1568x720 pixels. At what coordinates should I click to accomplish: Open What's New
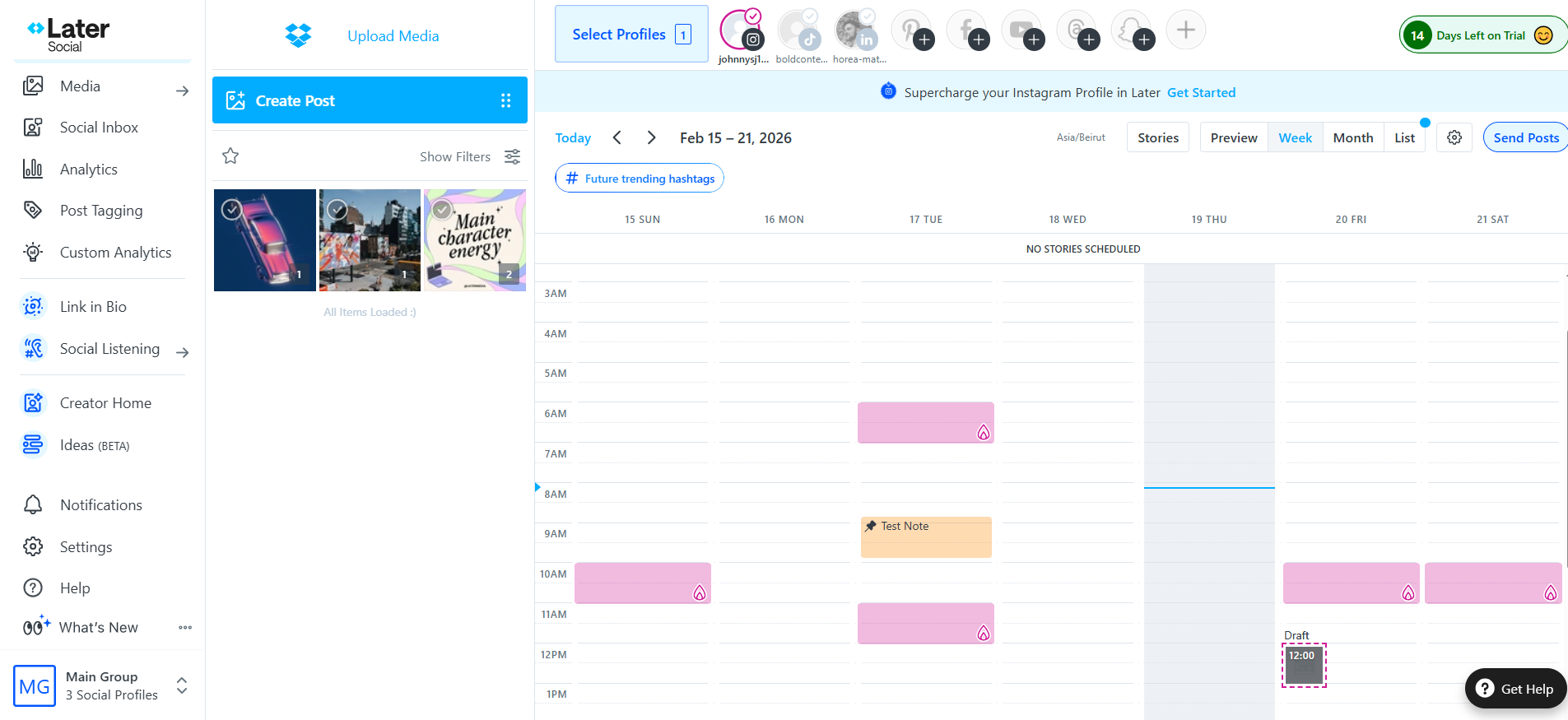pyautogui.click(x=98, y=628)
